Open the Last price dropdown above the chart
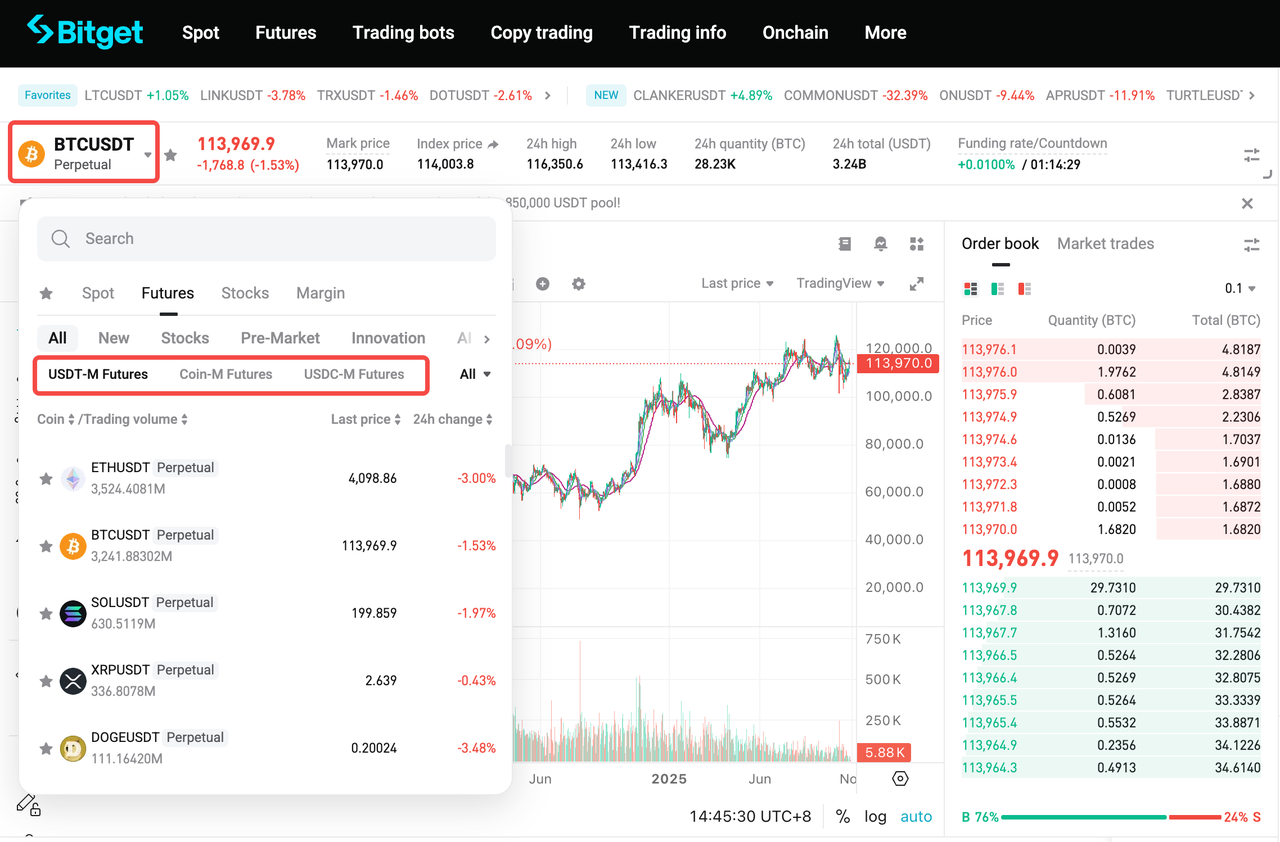1280x842 pixels. coord(736,283)
